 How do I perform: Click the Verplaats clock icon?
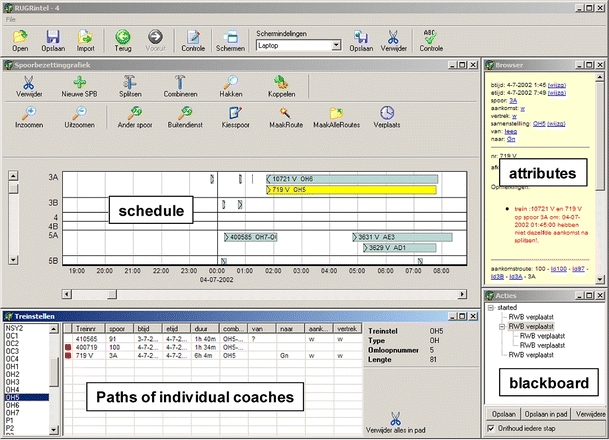[x=387, y=113]
